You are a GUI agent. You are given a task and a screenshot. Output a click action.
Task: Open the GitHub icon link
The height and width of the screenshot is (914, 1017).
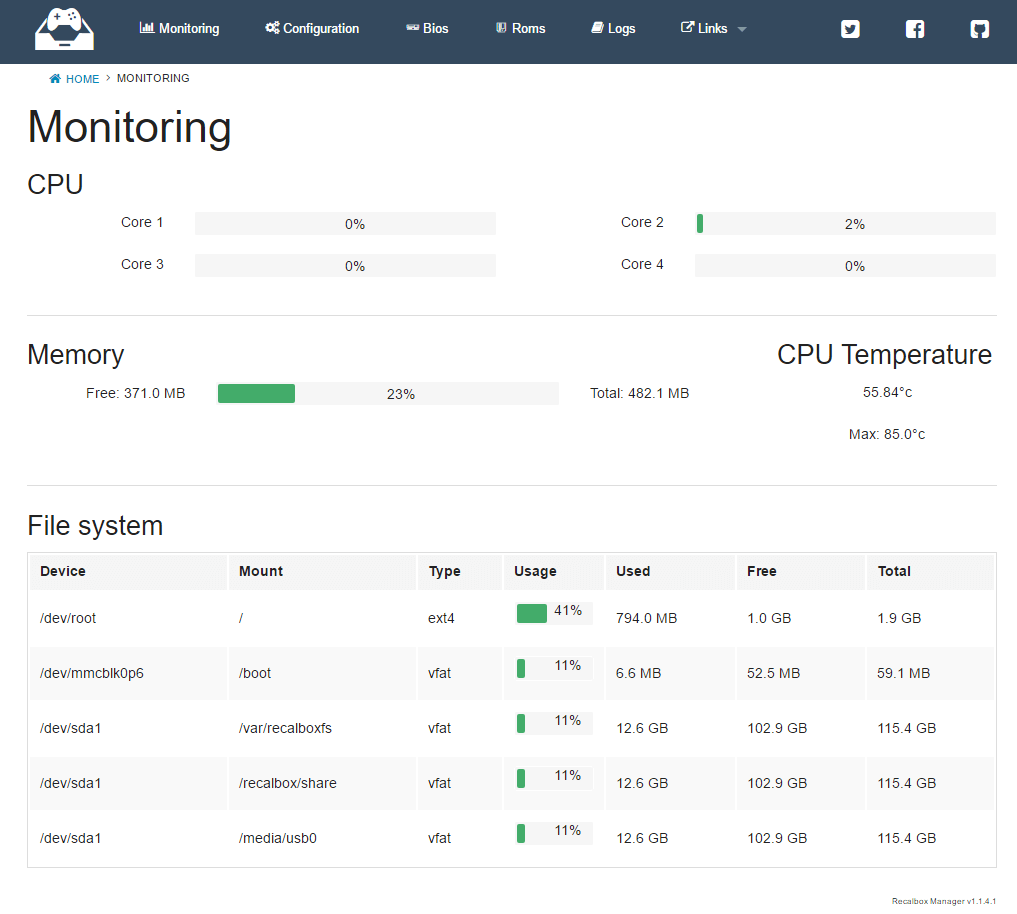point(980,29)
